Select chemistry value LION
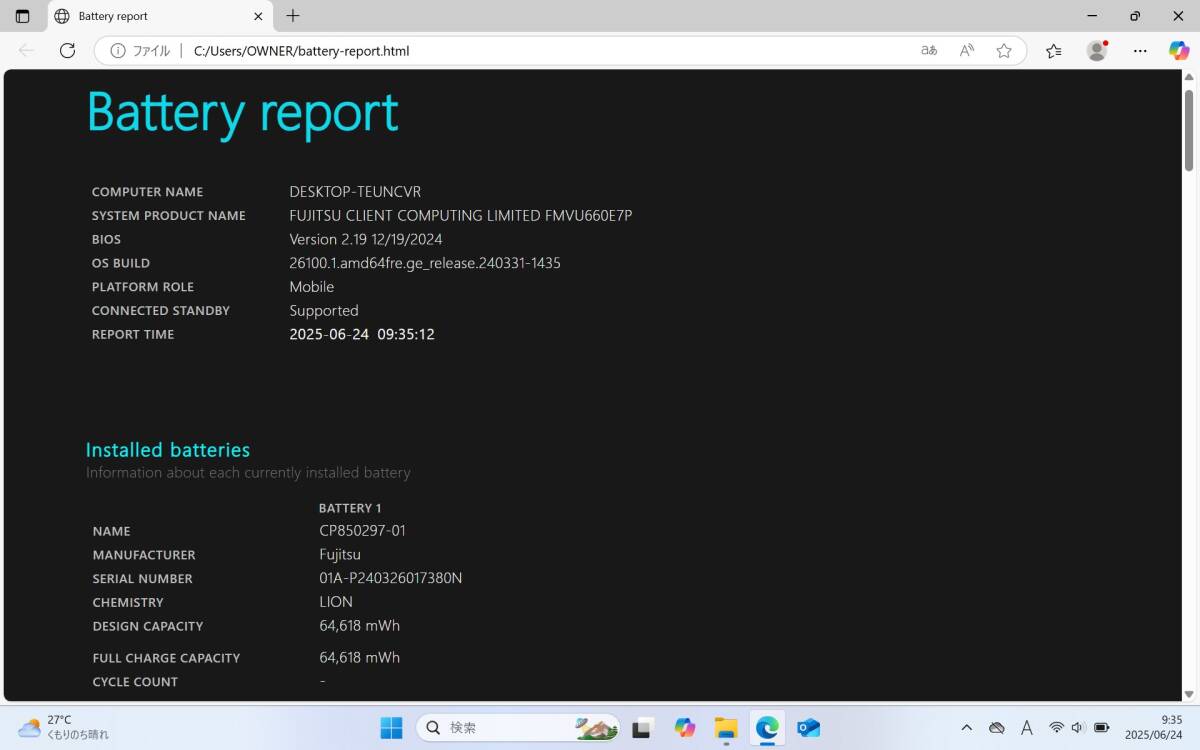This screenshot has height=750, width=1200. click(336, 603)
